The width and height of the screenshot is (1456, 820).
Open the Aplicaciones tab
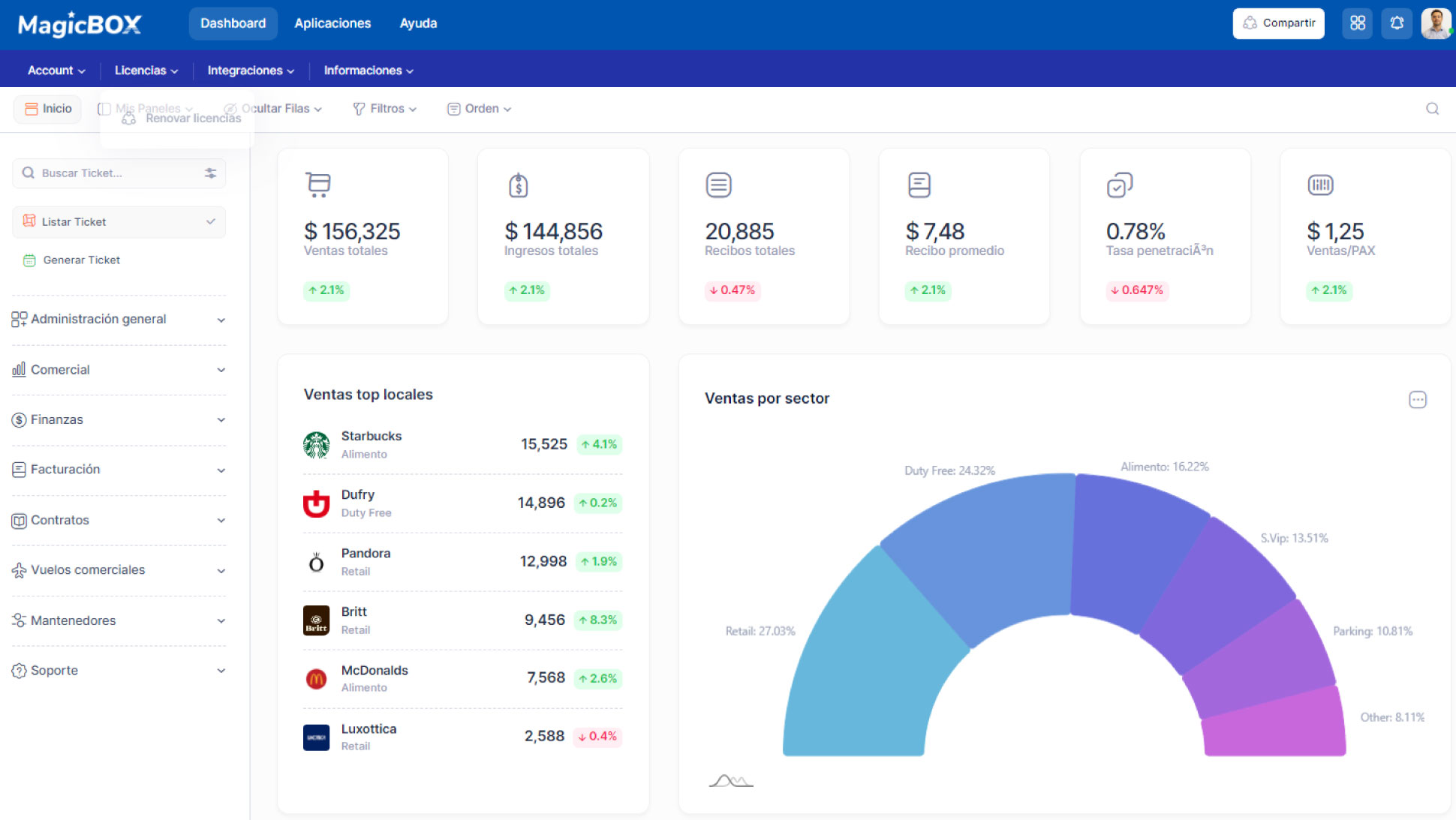332,23
